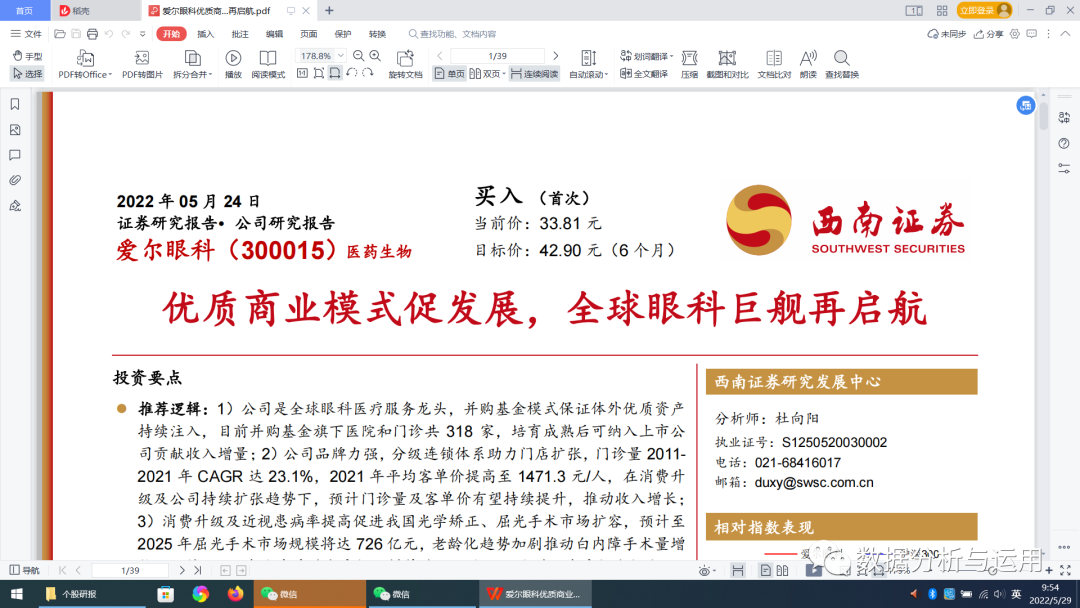Activate the Select (选择) tool
Image resolution: width=1080 pixels, height=608 pixels.
28,74
